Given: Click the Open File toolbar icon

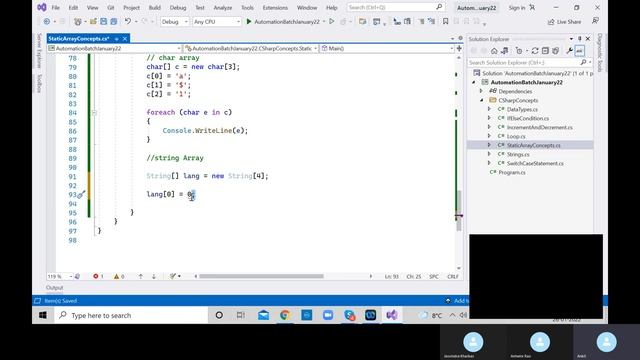Looking at the screenshot, I should pos(93,22).
